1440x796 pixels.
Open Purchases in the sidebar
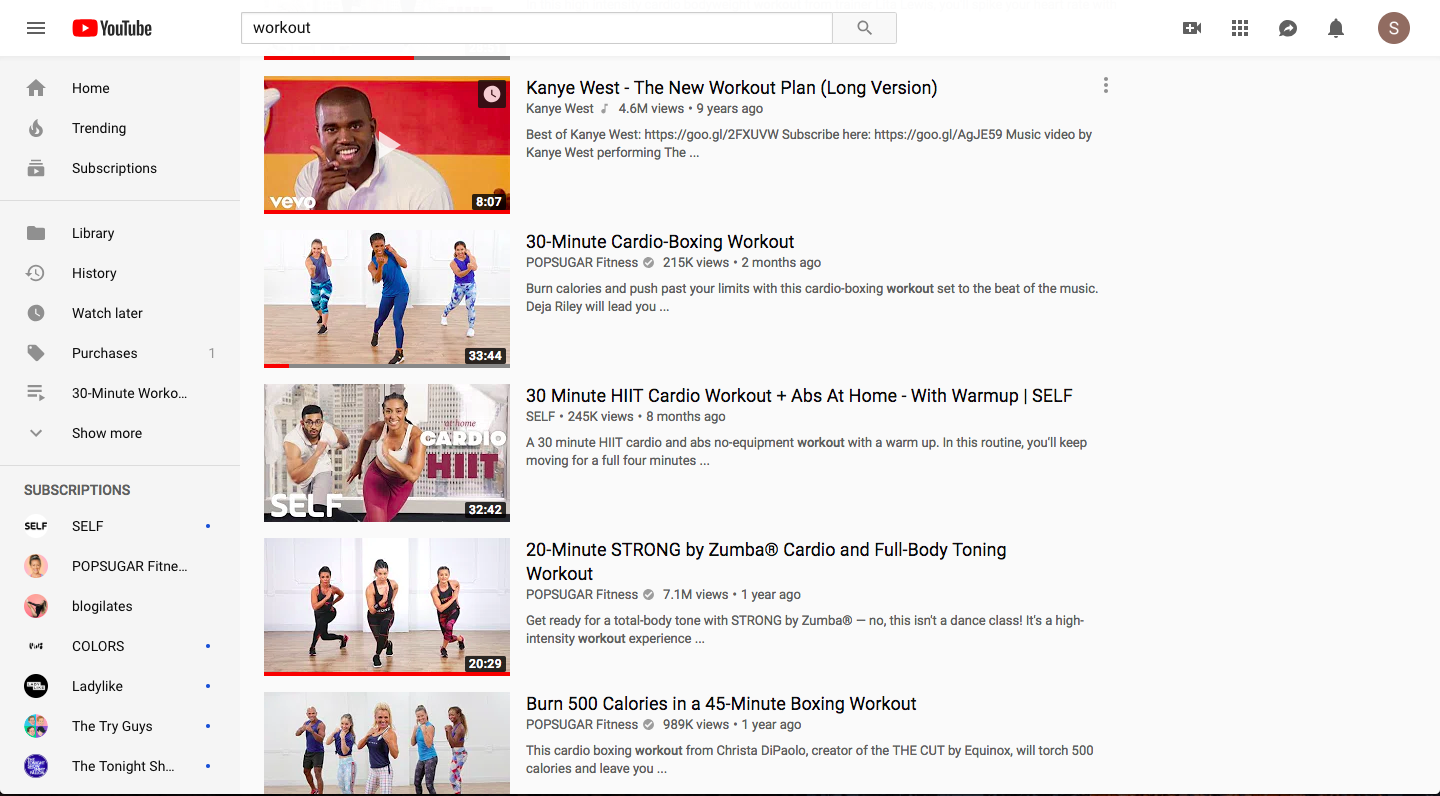click(x=120, y=353)
